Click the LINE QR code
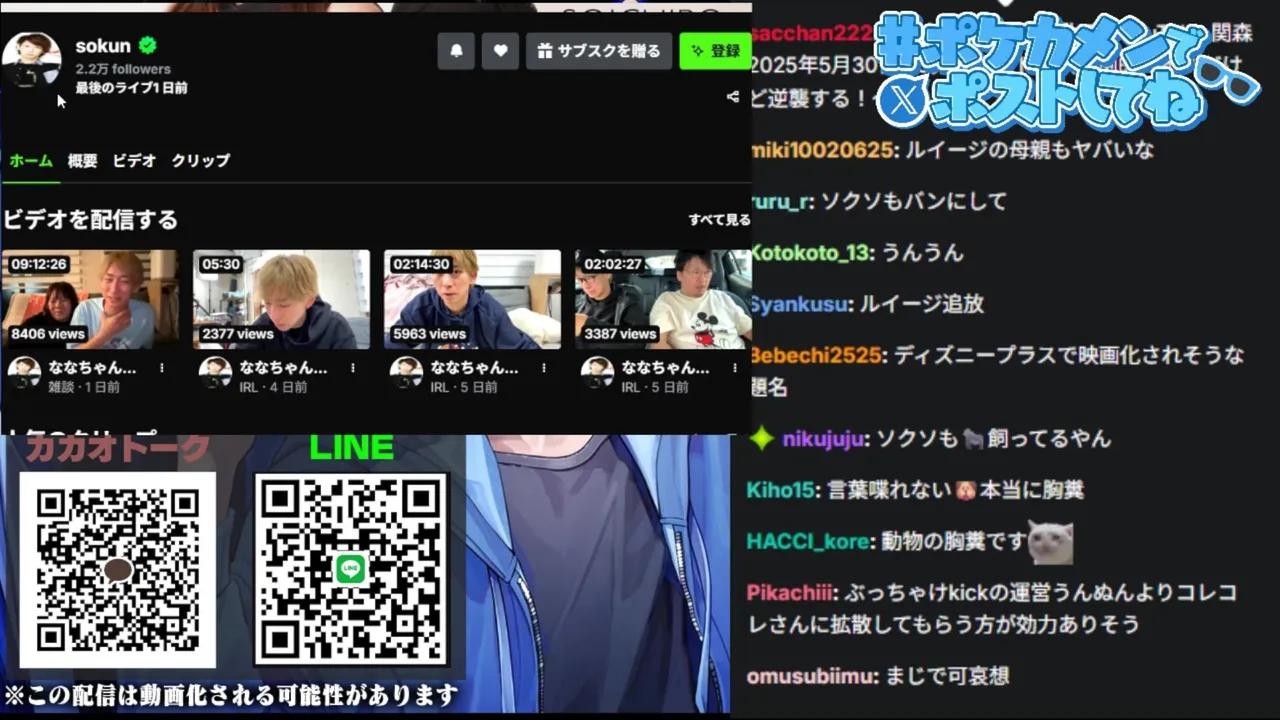Screen dimensions: 1280x720 pos(351,569)
